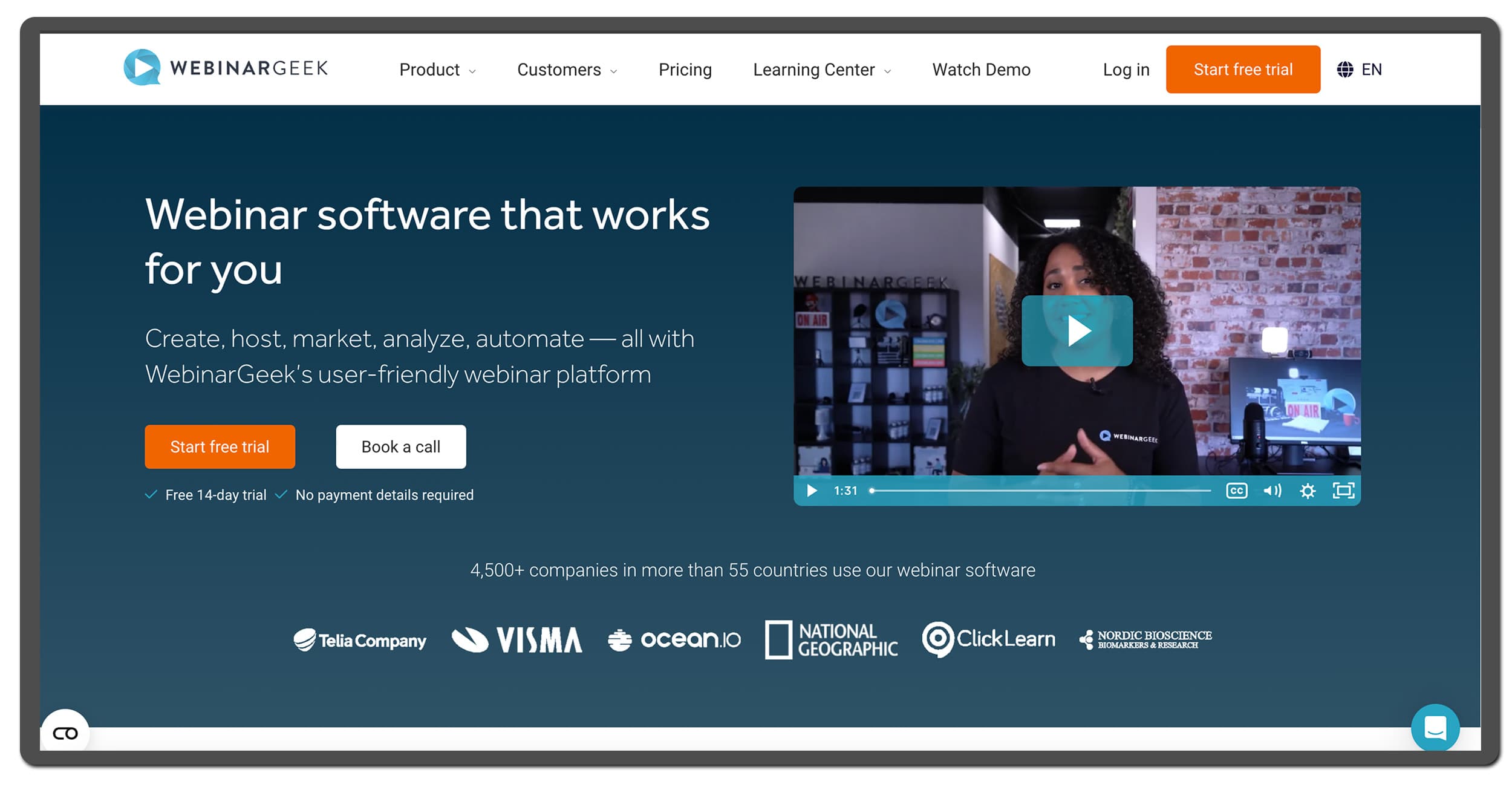
Task: Click the WebinarGeek logo icon
Action: pyautogui.click(x=142, y=67)
